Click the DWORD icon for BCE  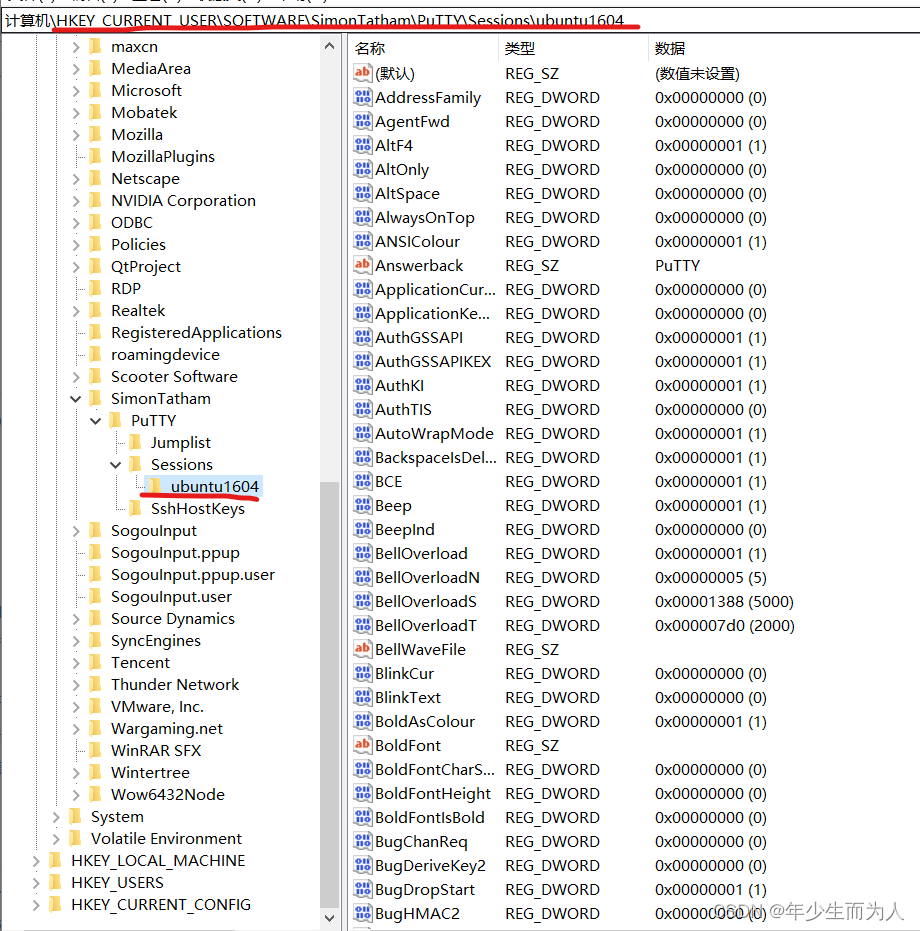click(x=362, y=481)
